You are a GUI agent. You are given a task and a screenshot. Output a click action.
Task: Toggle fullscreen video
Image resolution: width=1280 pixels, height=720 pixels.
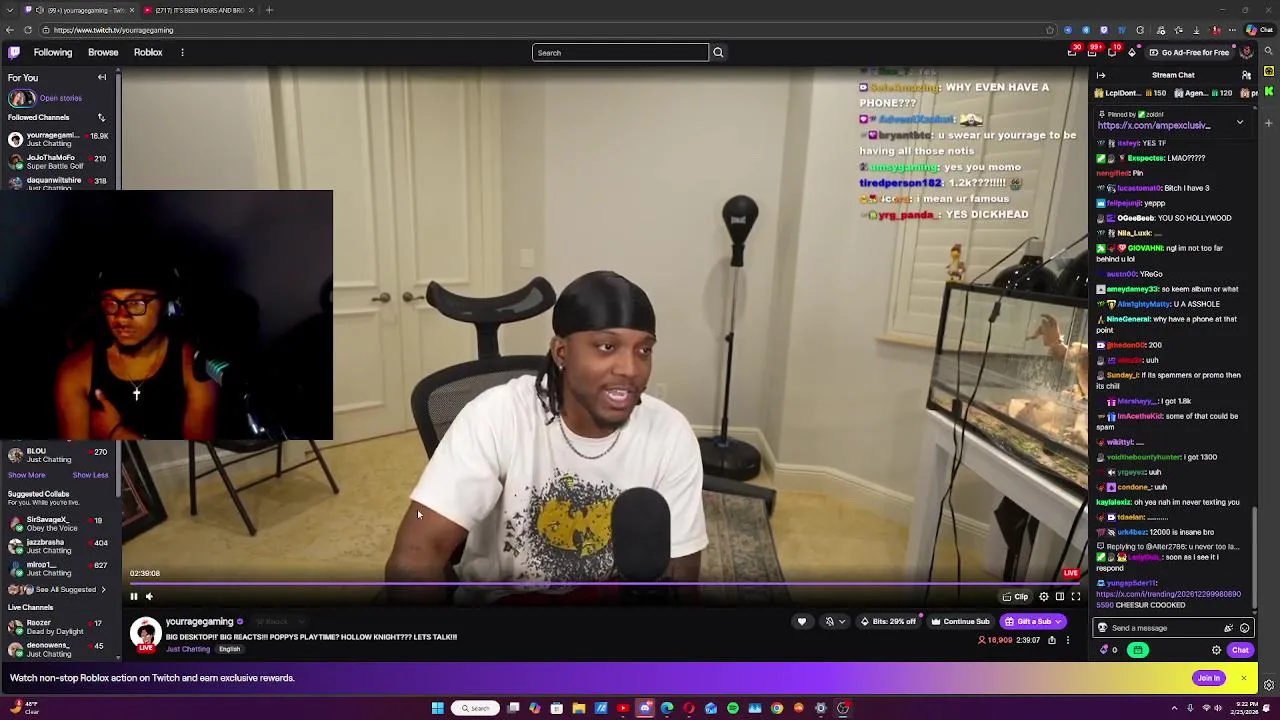pos(1076,597)
